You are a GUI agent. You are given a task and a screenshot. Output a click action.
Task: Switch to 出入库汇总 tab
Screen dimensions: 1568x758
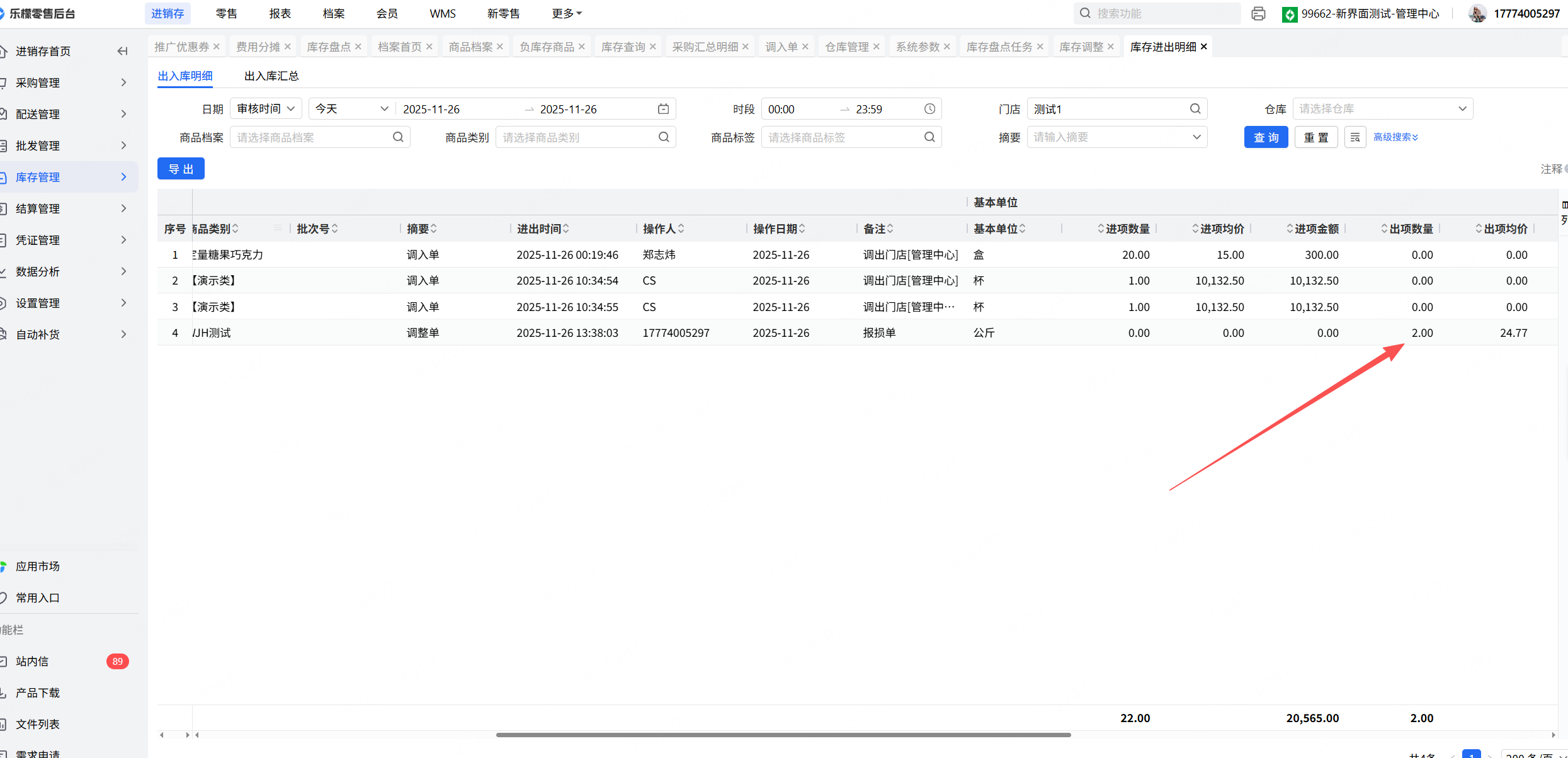pos(271,76)
